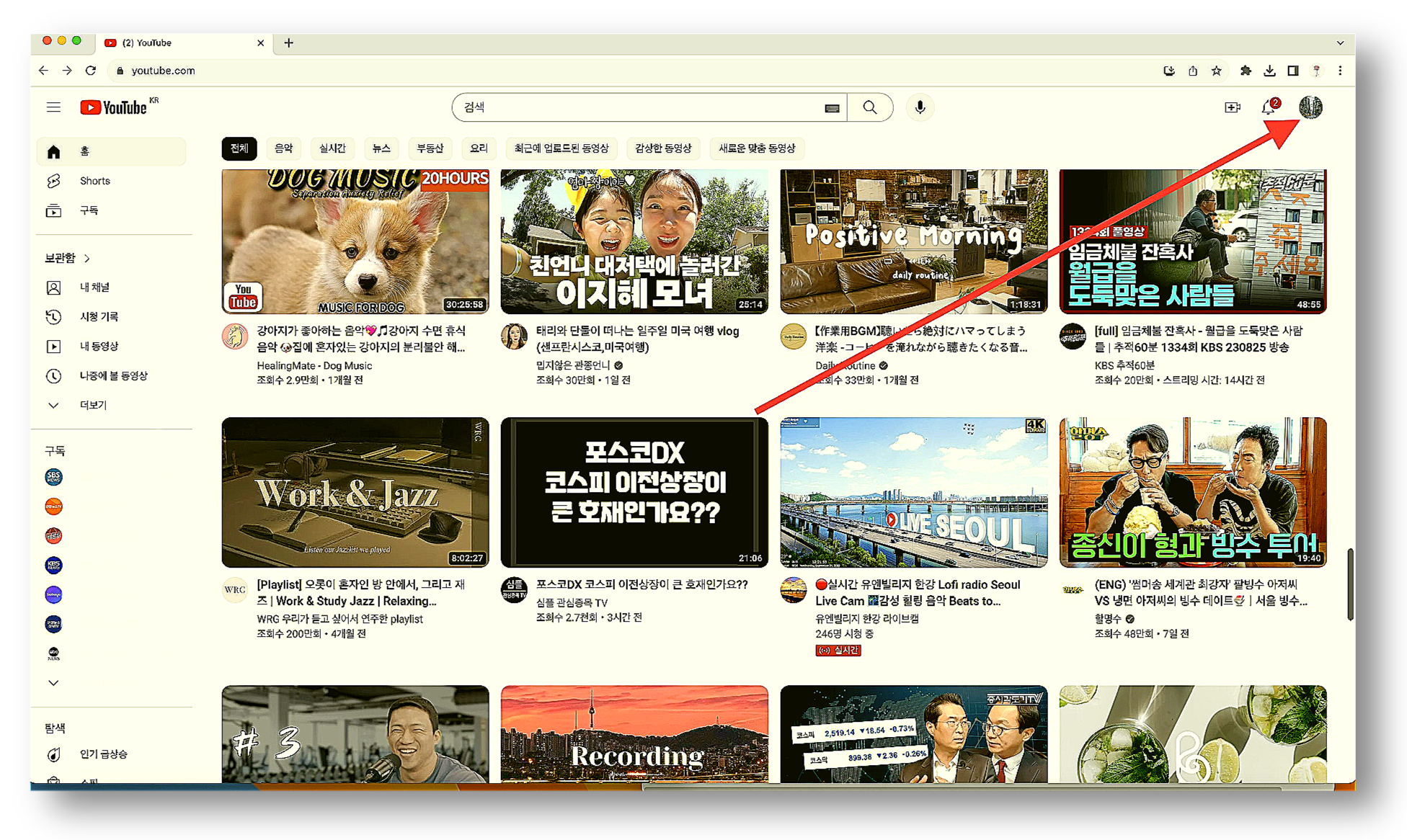Open 나중에 볼 동영상 list
This screenshot has width=1407, height=840.
coord(111,376)
